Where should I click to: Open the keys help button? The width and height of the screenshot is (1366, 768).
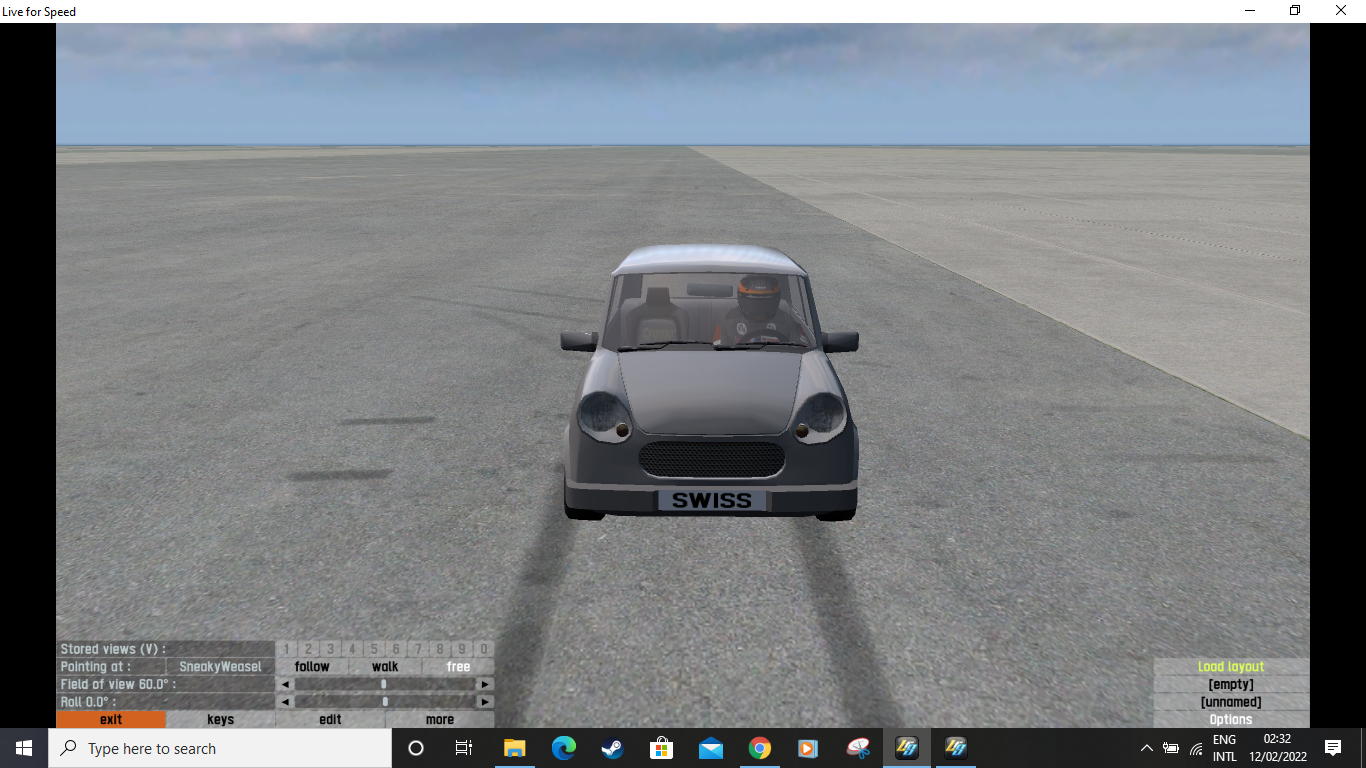click(221, 720)
